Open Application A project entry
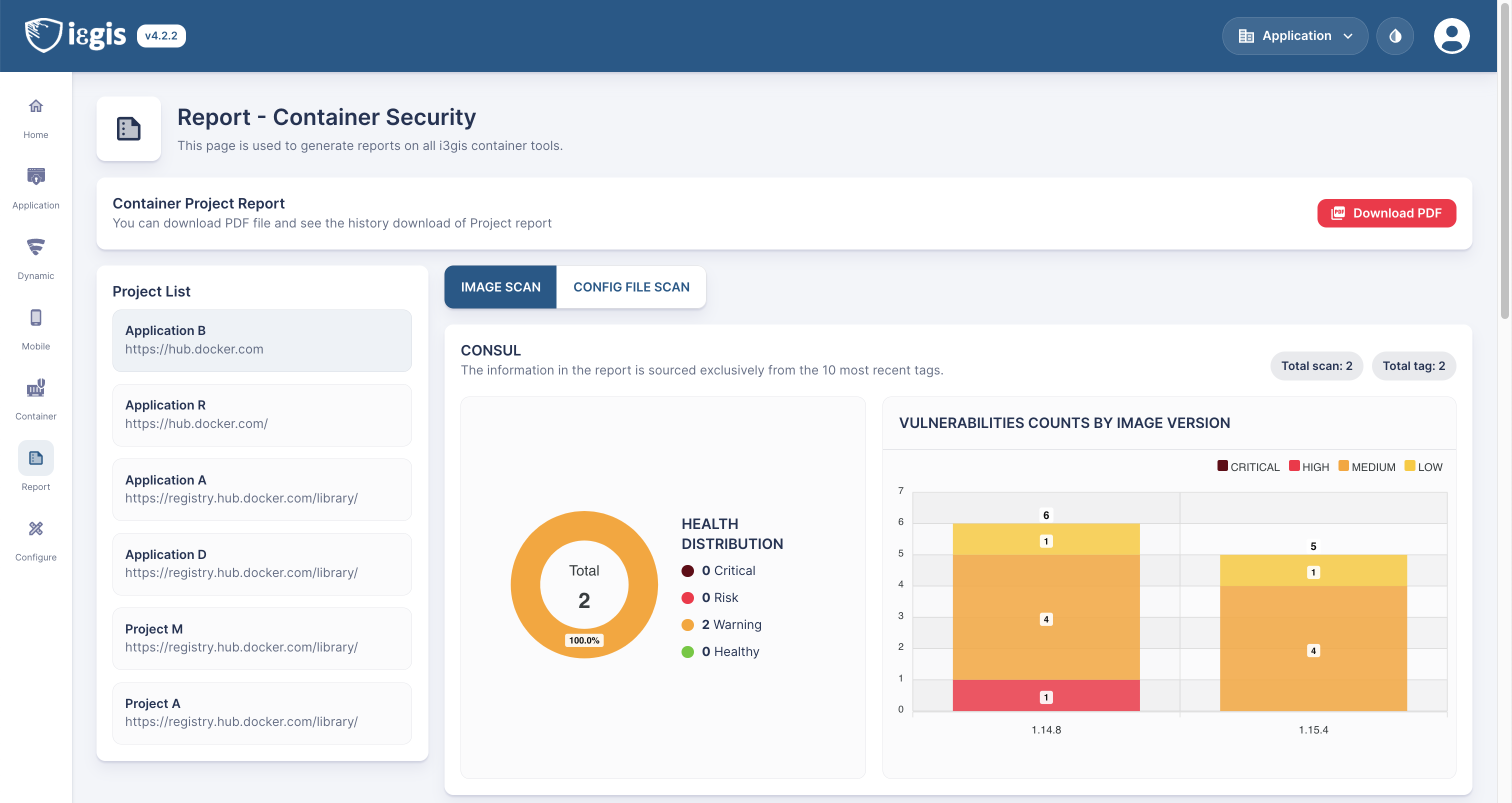The height and width of the screenshot is (803, 1512). click(x=262, y=489)
